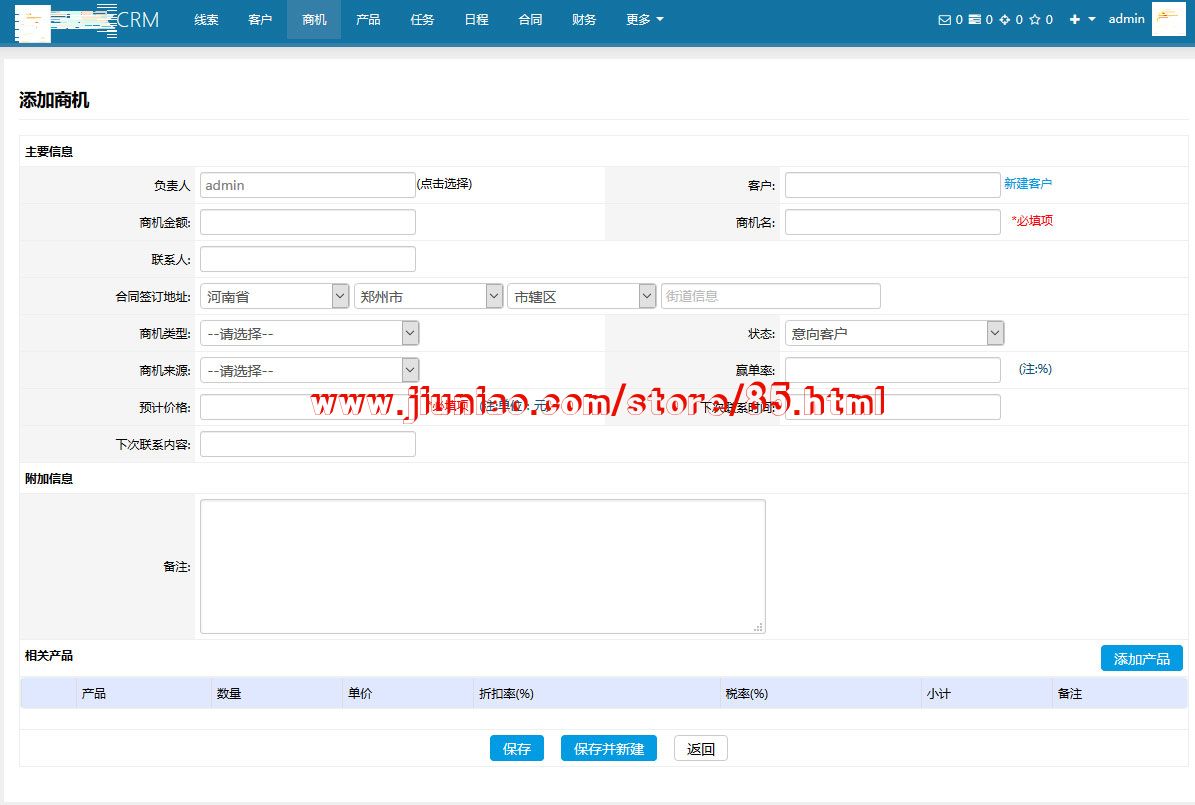
Task: Open the 商机来源 dropdown
Action: pos(309,370)
